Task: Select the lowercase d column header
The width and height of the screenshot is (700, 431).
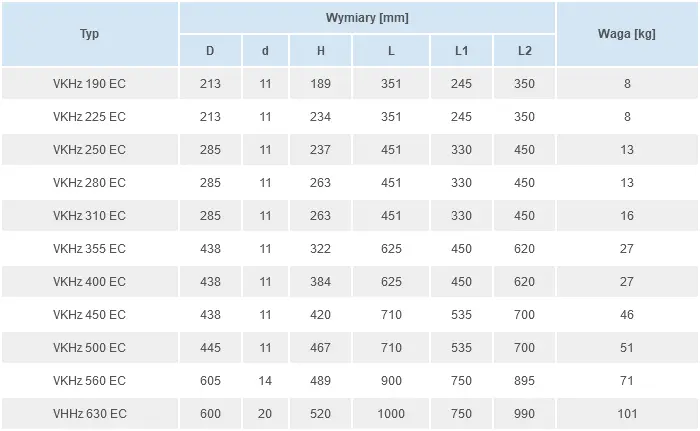Action: (265, 51)
